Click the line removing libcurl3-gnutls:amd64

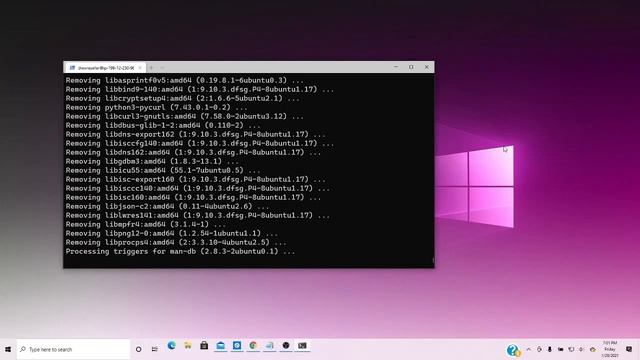point(184,116)
